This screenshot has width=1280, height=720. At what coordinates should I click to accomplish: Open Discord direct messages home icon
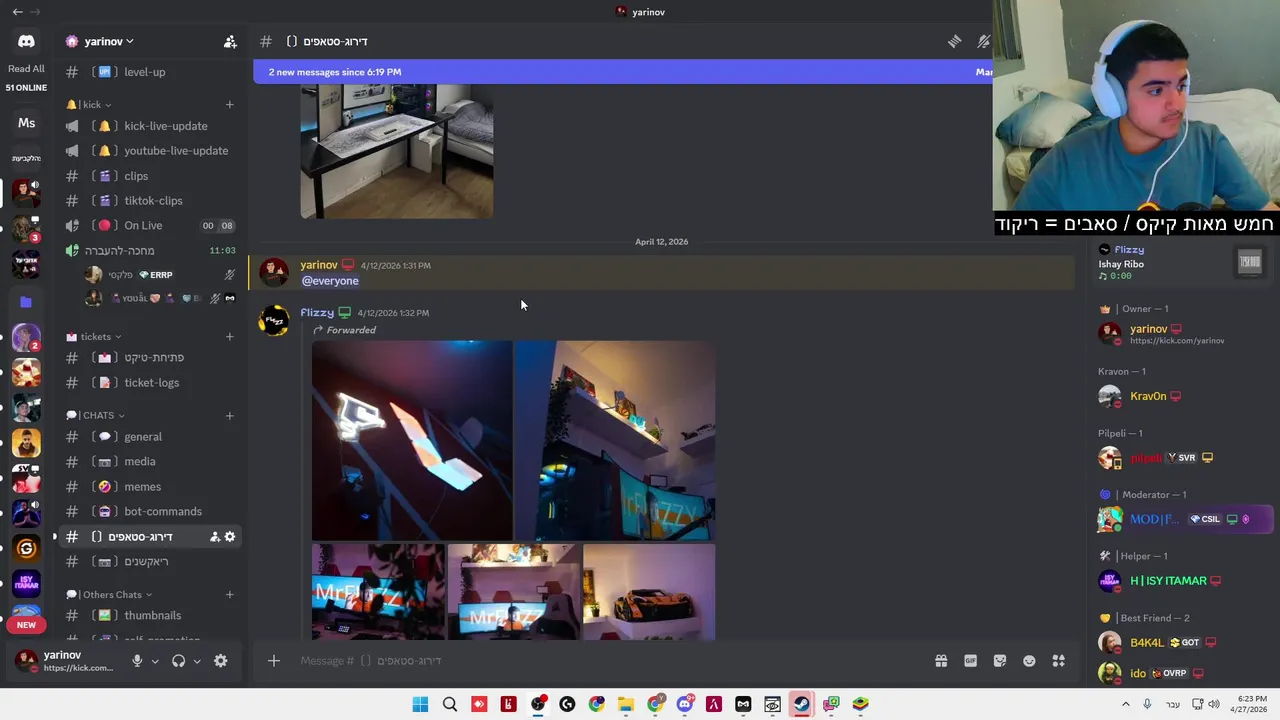(x=26, y=41)
